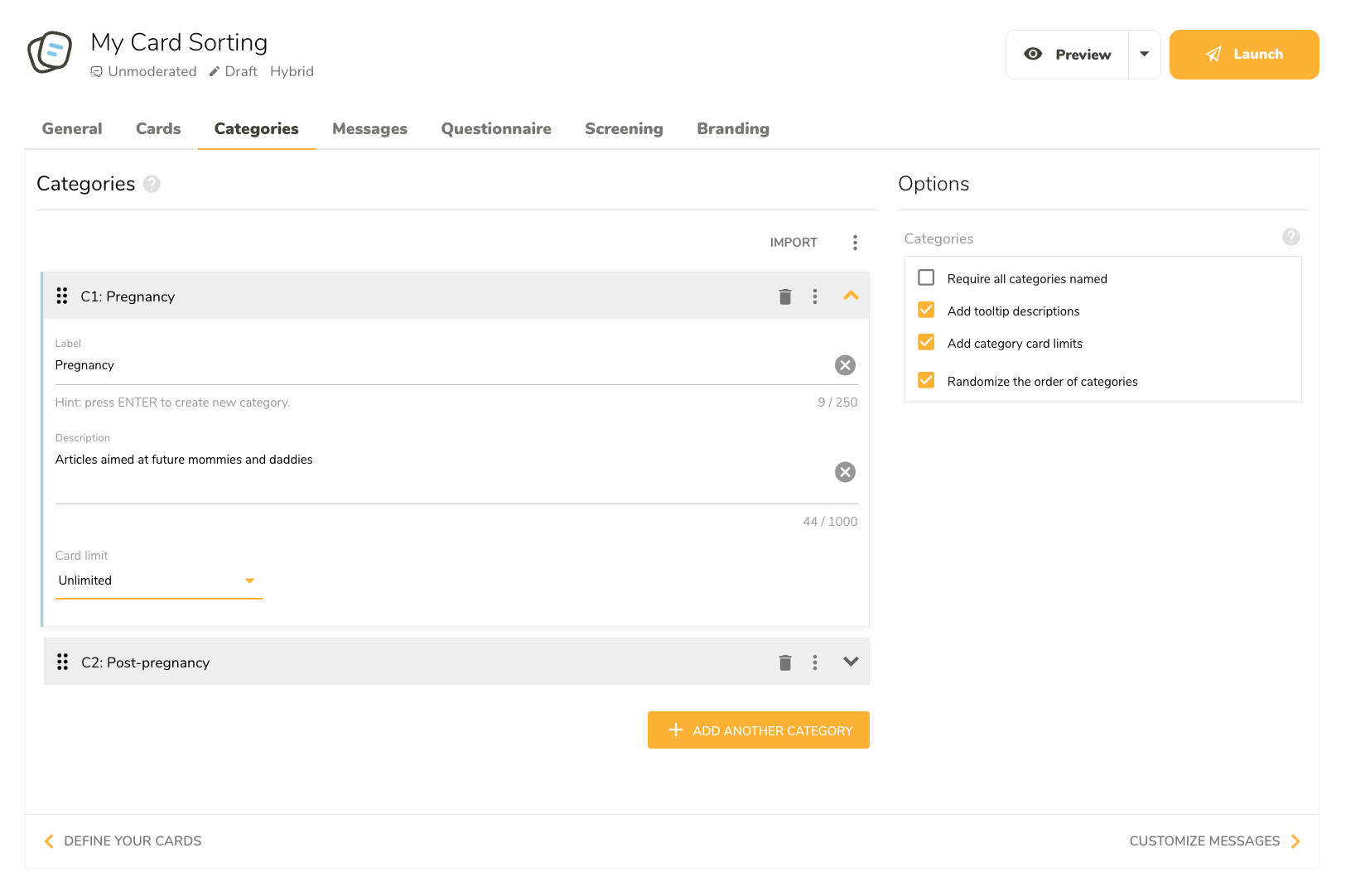1346x896 pixels.
Task: Click the Draft status text
Action: (241, 71)
